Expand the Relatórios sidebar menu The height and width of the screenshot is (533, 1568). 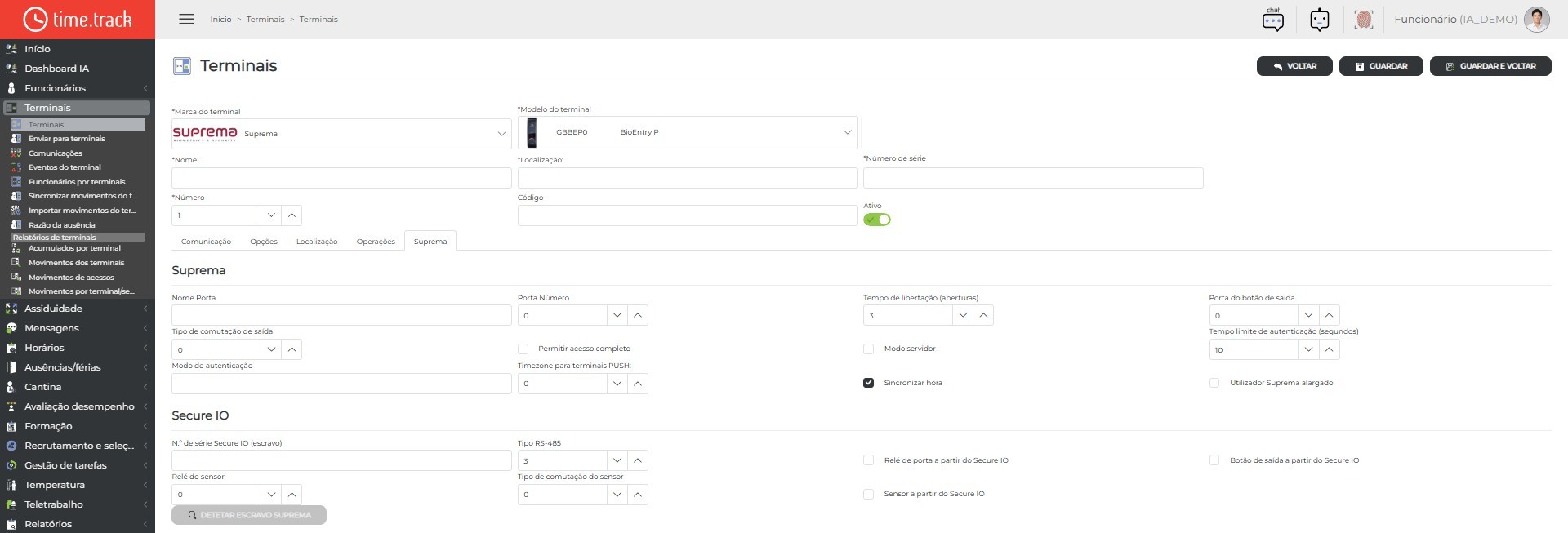click(x=78, y=524)
